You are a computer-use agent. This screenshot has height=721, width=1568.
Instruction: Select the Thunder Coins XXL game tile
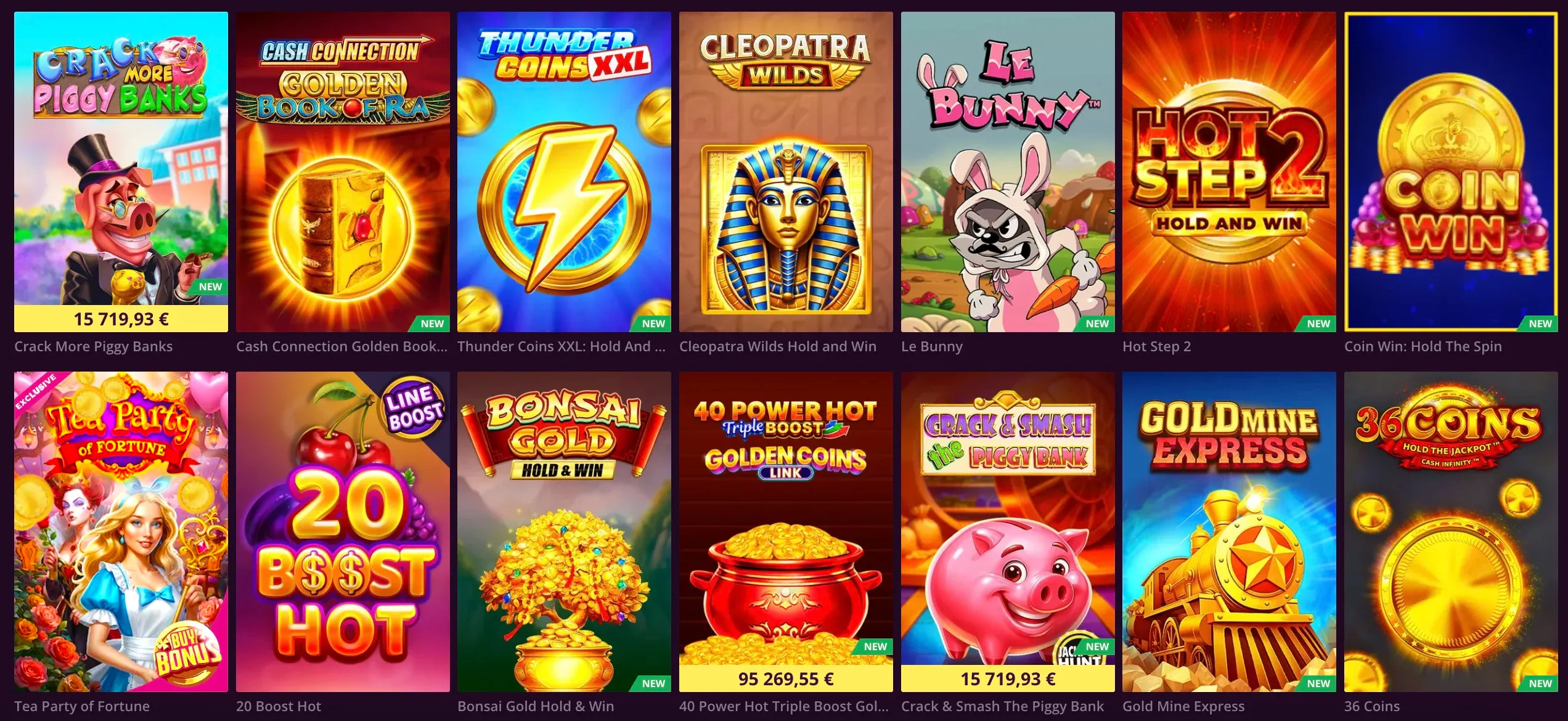coord(564,171)
